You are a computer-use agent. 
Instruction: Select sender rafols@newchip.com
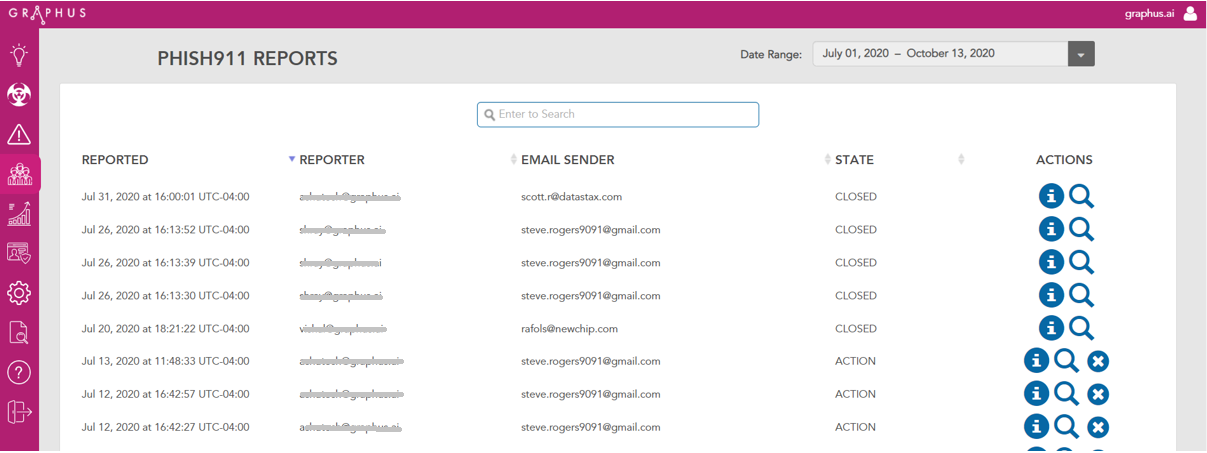coord(569,329)
